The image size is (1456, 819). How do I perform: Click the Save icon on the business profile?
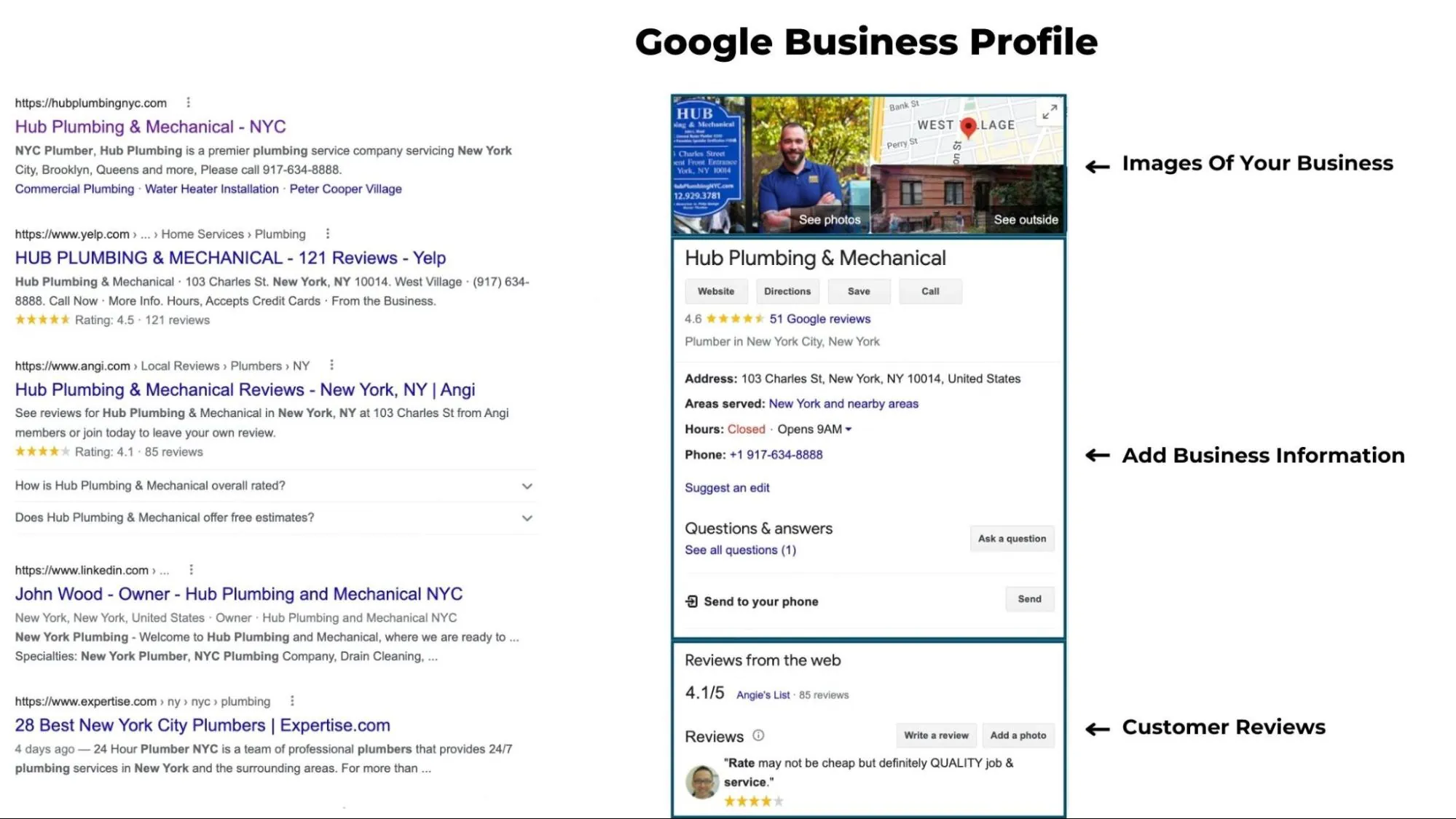click(x=858, y=291)
